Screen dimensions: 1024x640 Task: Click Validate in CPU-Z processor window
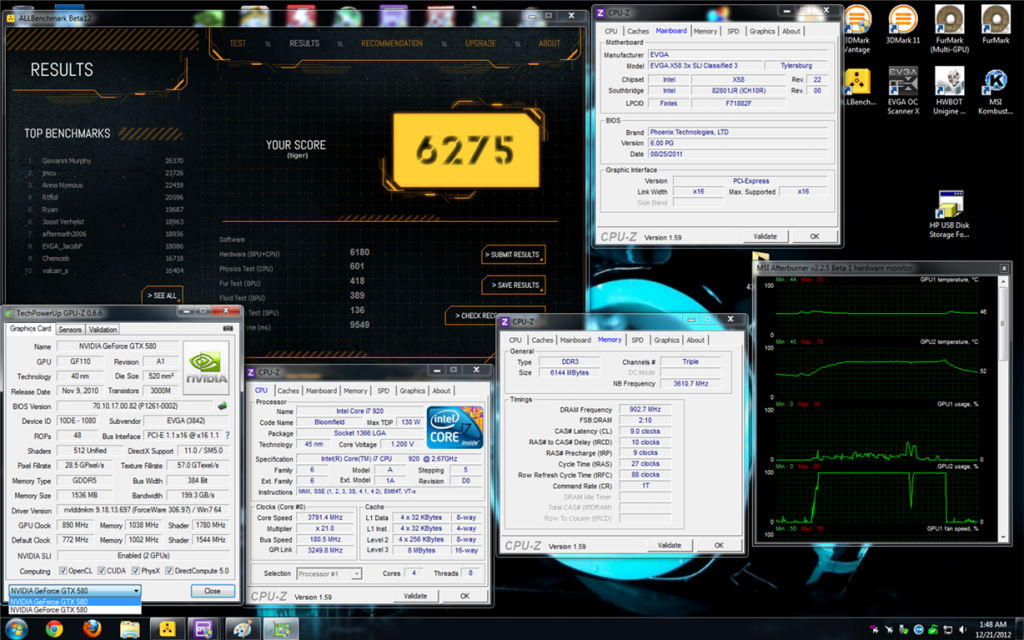tap(415, 596)
